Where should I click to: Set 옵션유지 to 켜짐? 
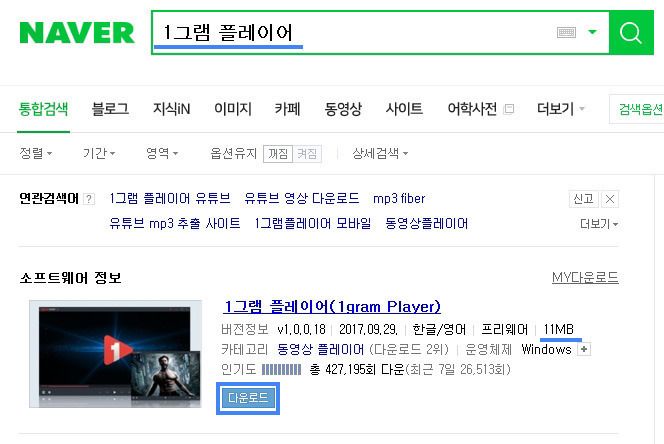[x=307, y=153]
